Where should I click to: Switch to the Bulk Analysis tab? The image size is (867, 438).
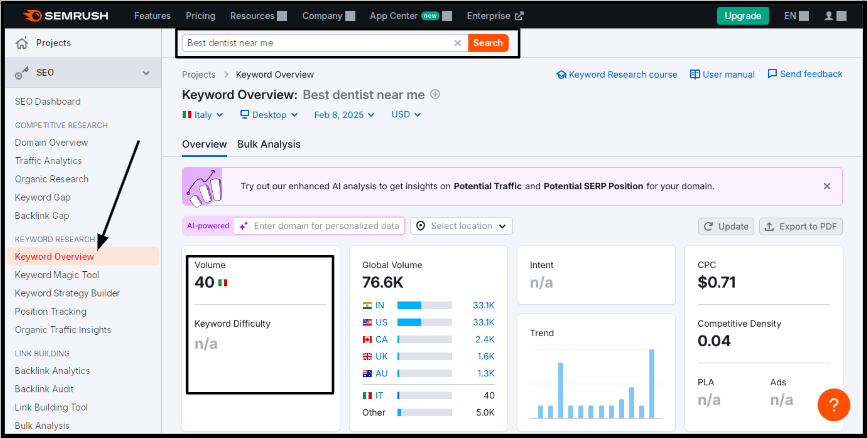coord(269,144)
